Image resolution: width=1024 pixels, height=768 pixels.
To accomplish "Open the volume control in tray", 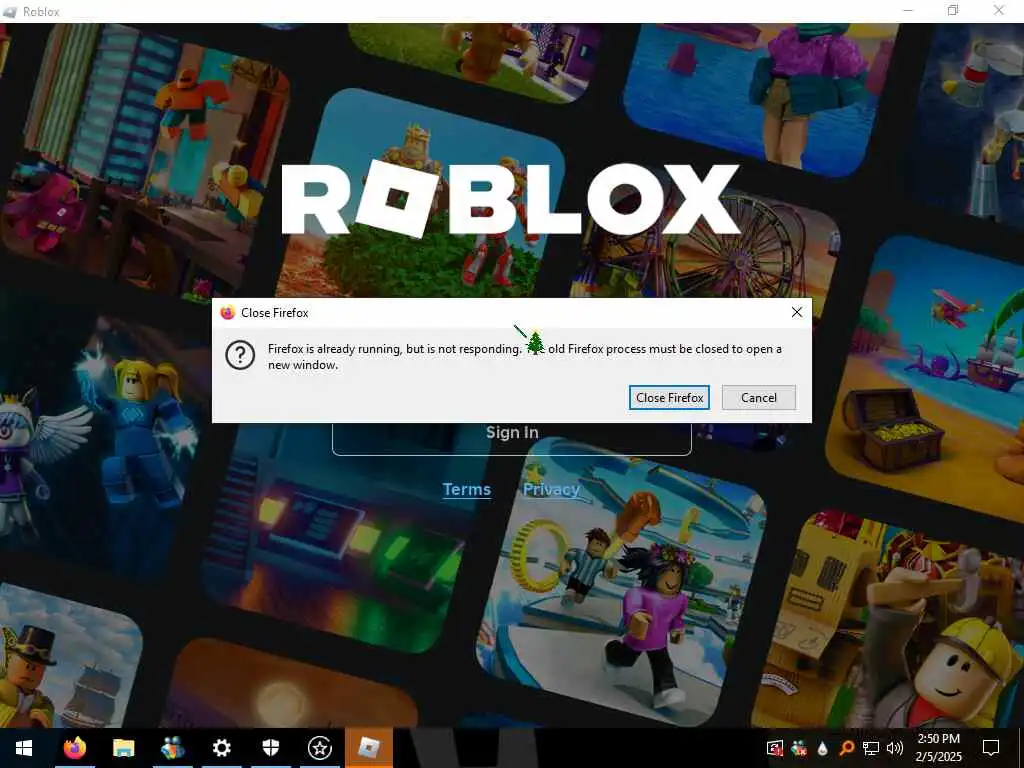I will pos(895,748).
